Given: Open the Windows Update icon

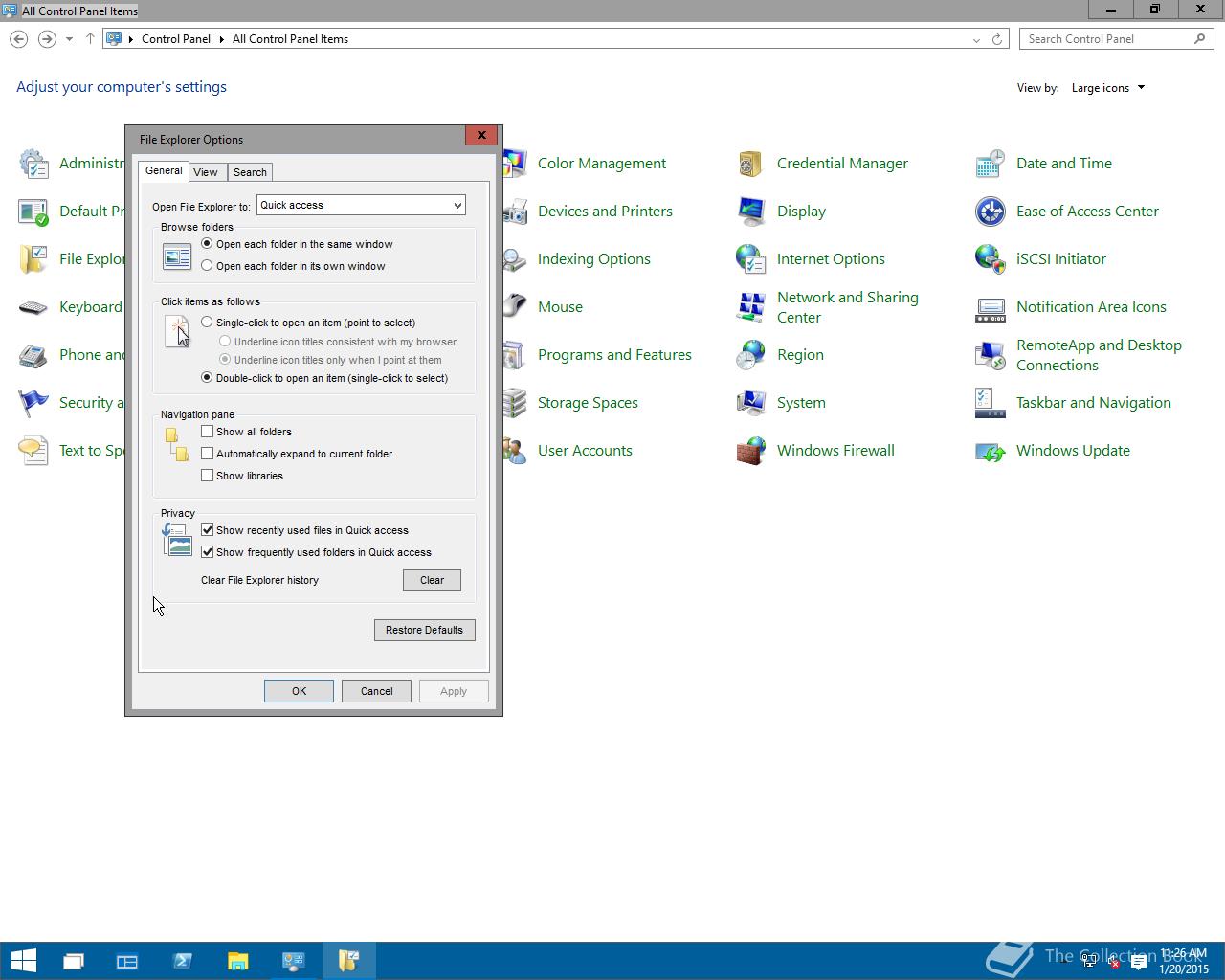Looking at the screenshot, I should pyautogui.click(x=990, y=451).
